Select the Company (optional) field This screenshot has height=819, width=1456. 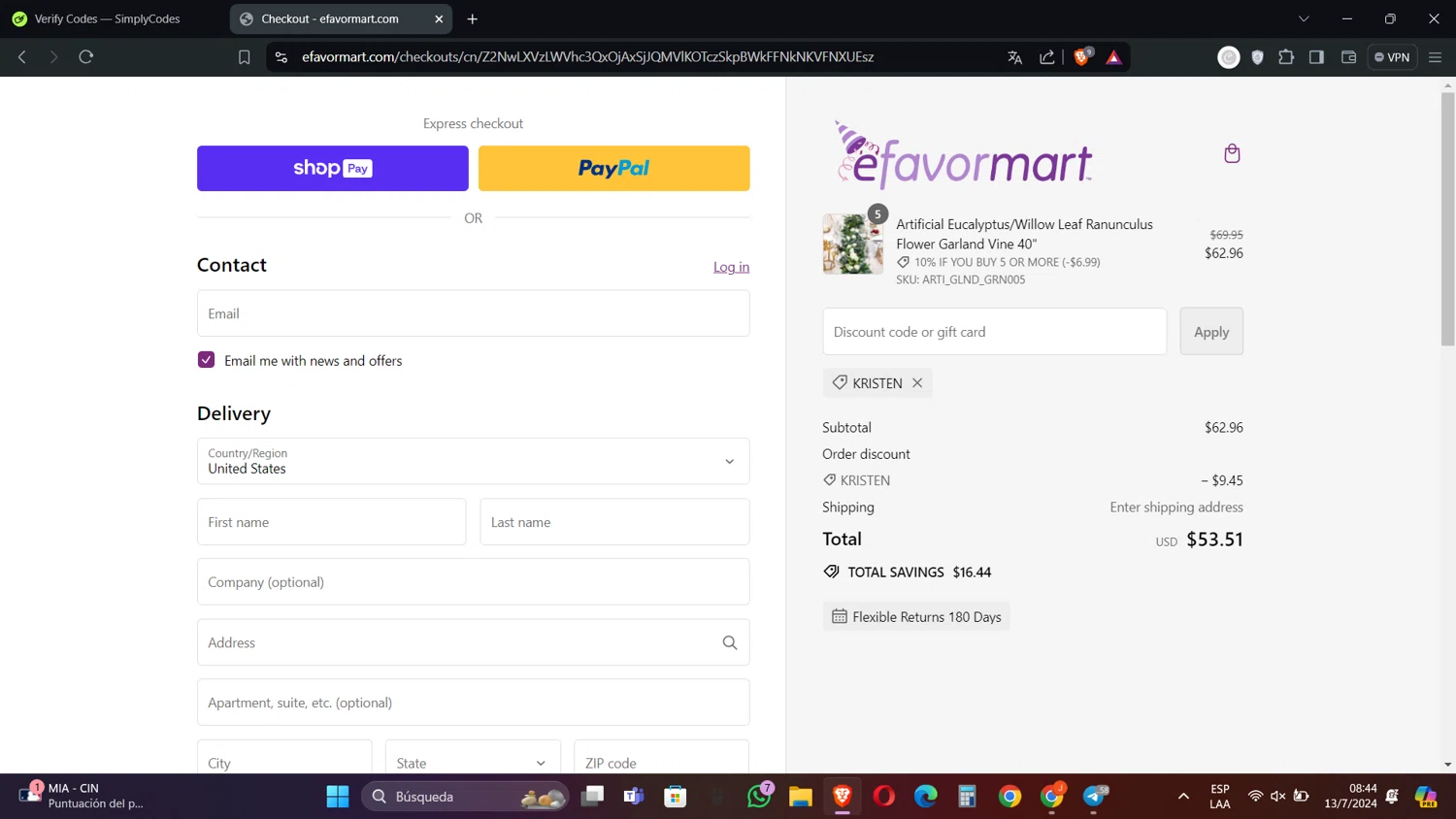(473, 582)
